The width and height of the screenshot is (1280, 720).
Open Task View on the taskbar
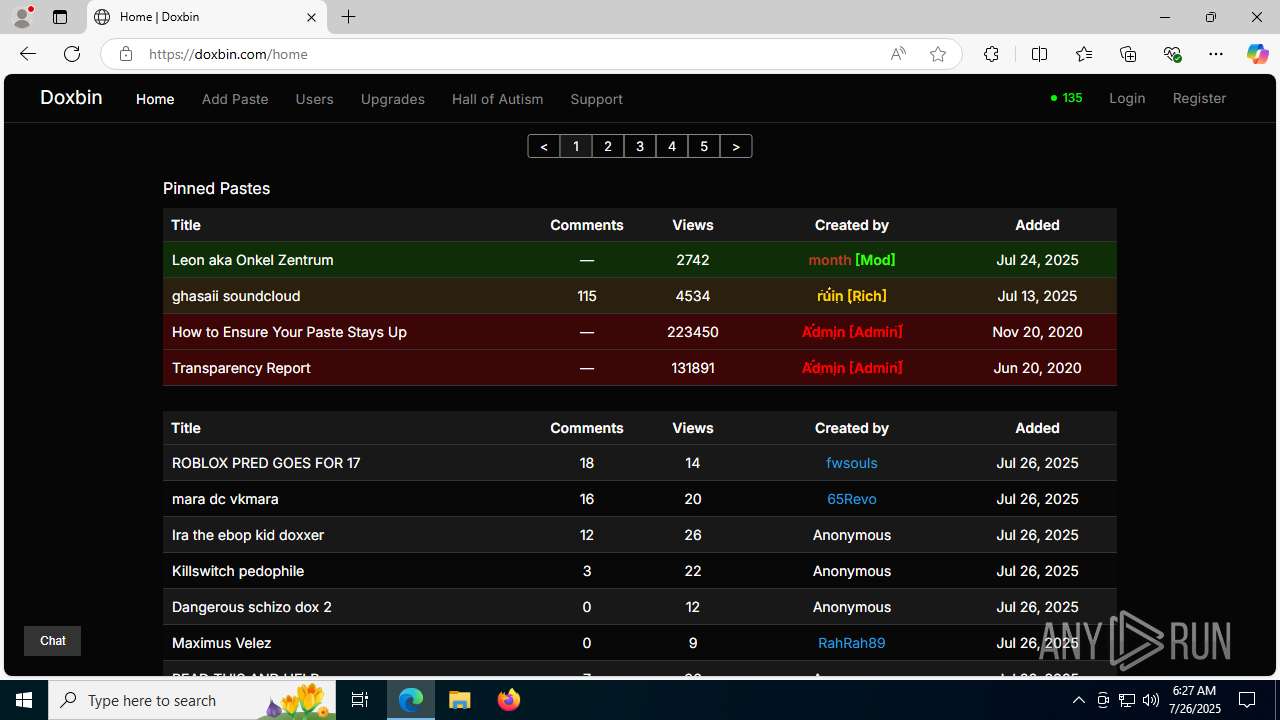click(x=360, y=700)
